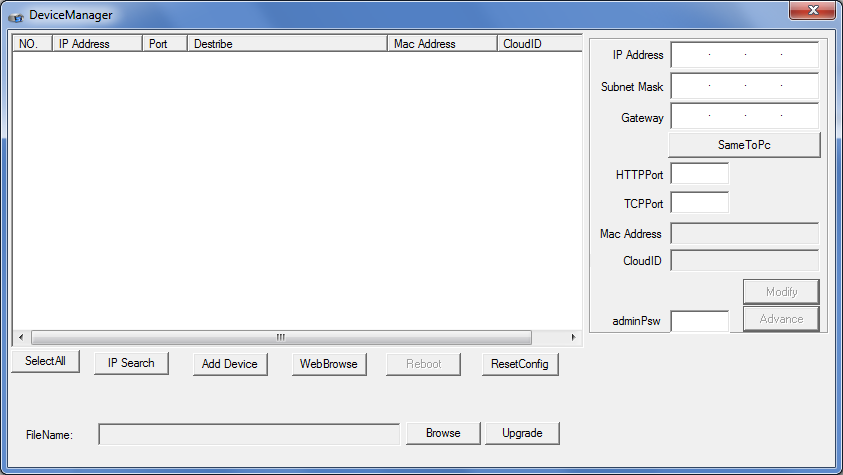
Task: Click the DeviceManager title bar icon
Action: [16, 17]
